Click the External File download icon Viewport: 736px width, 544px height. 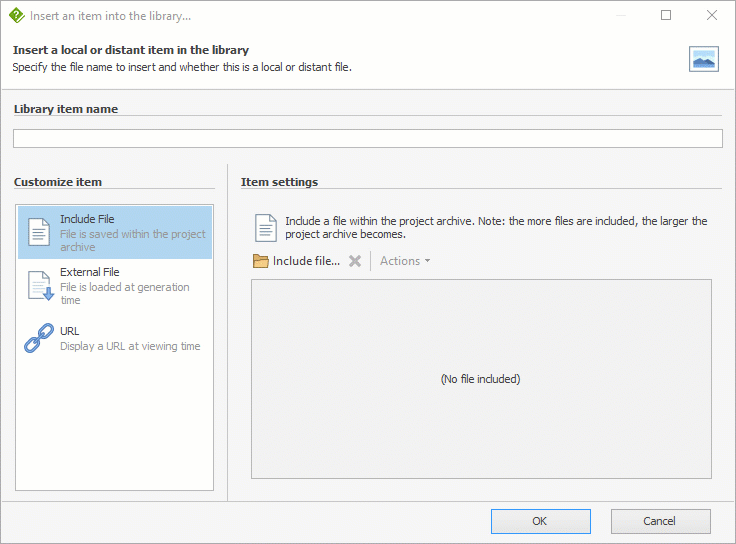39,286
